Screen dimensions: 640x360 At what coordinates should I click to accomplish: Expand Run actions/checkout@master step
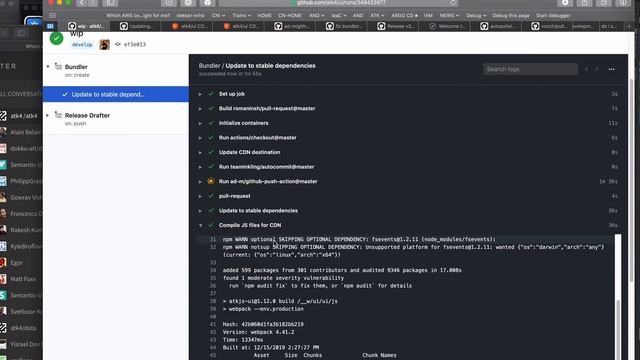pyautogui.click(x=200, y=138)
